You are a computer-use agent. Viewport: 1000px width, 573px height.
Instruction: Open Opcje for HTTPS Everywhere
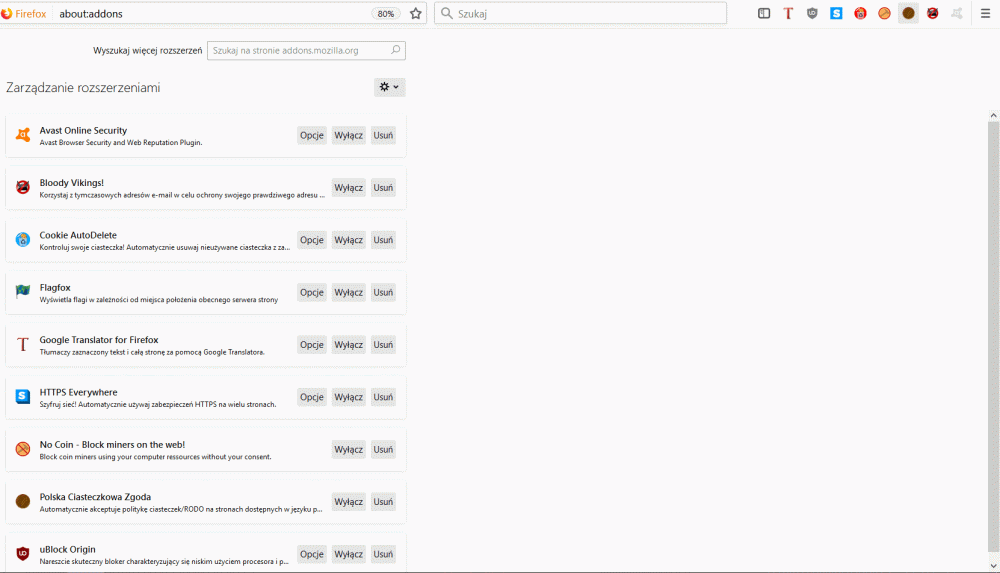(312, 397)
